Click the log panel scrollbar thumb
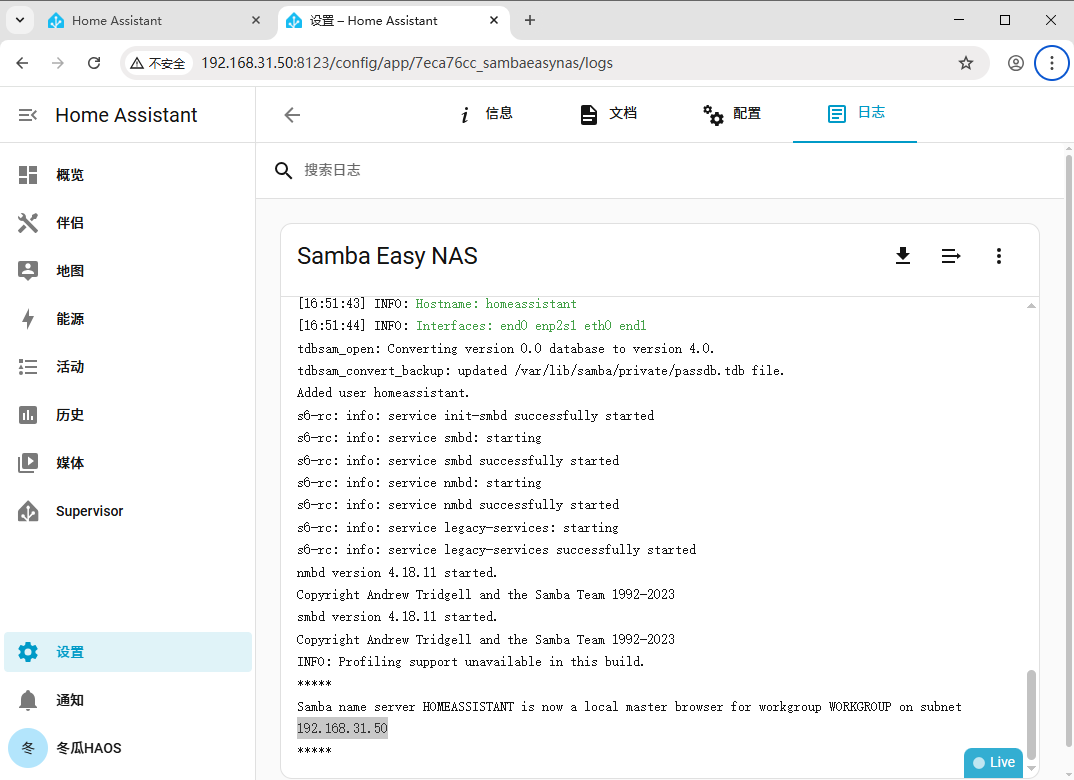 [1031, 715]
